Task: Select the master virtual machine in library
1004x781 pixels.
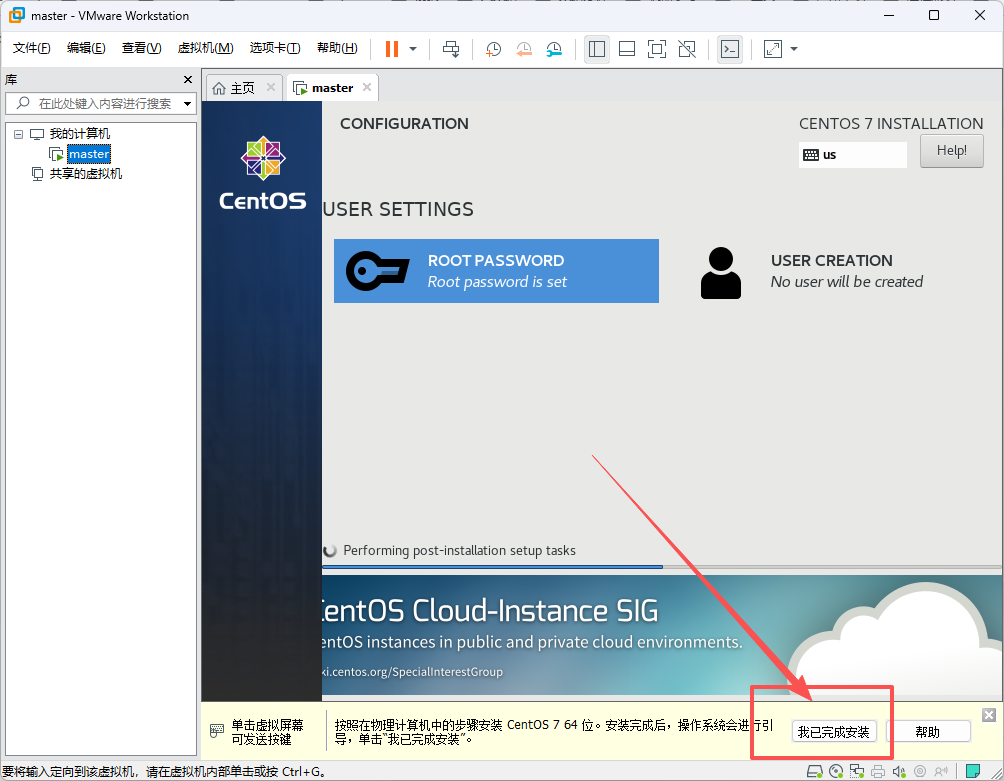Action: (89, 154)
